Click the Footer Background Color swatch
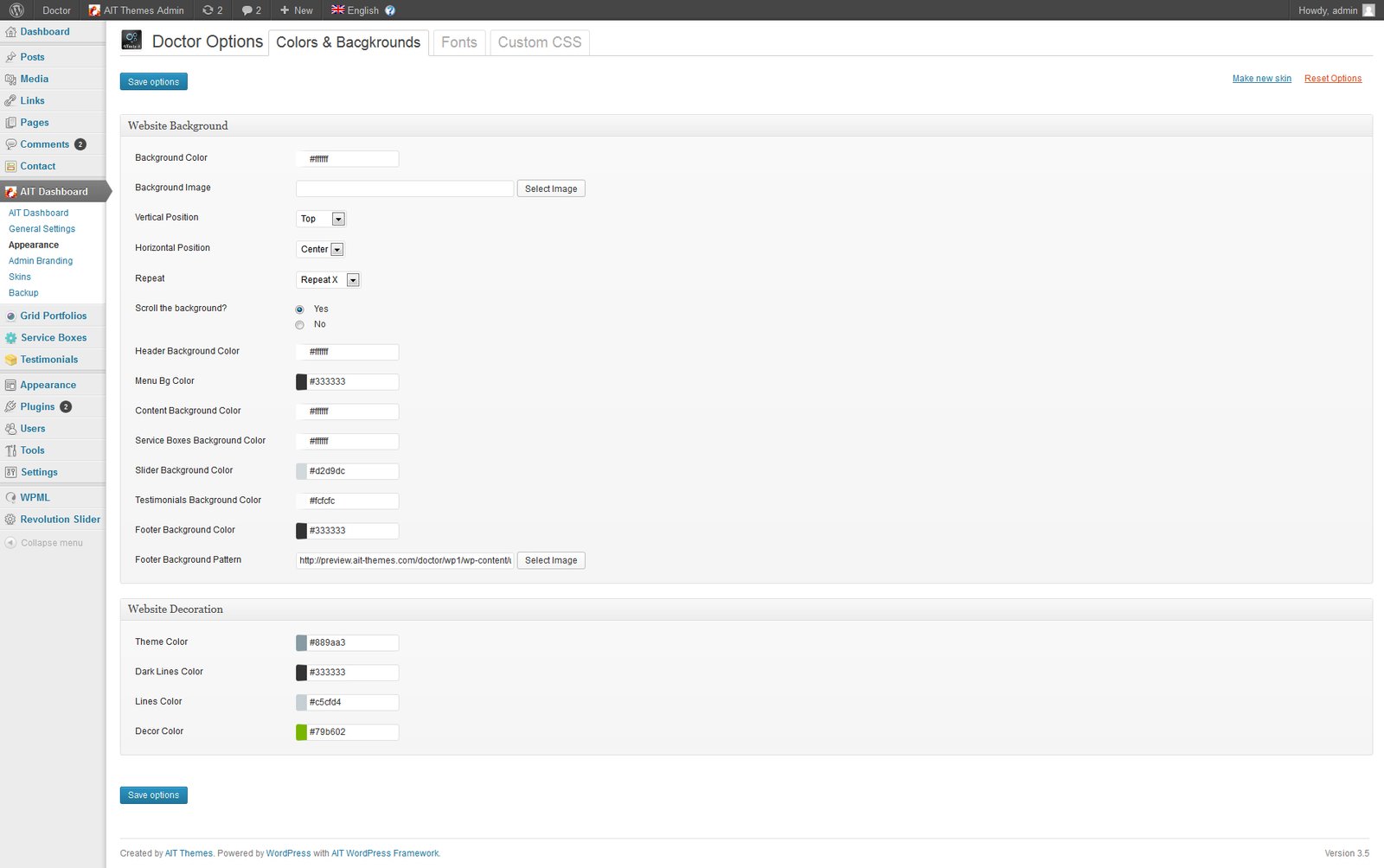Image resolution: width=1384 pixels, height=868 pixels. tap(301, 531)
